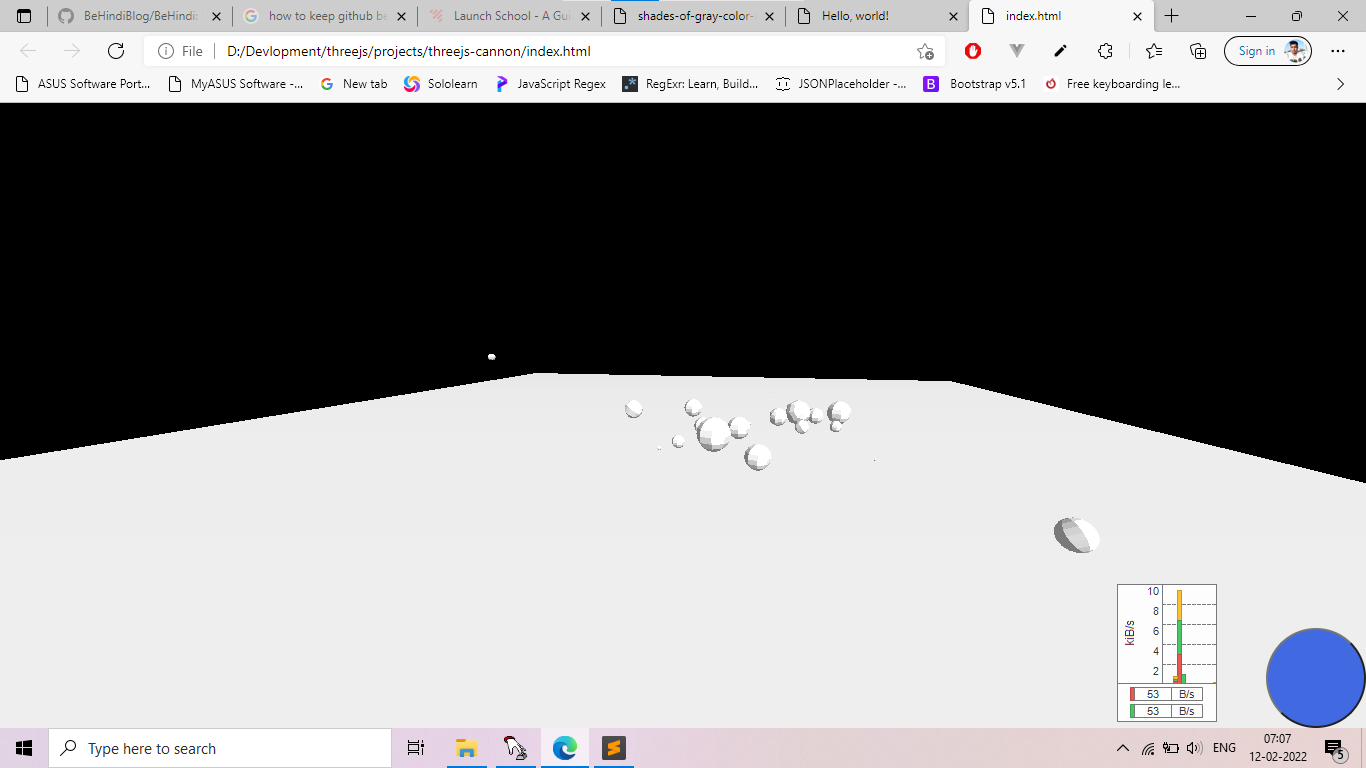The width and height of the screenshot is (1366, 768).
Task: Open the Sololearn bookmark
Action: coord(441,84)
